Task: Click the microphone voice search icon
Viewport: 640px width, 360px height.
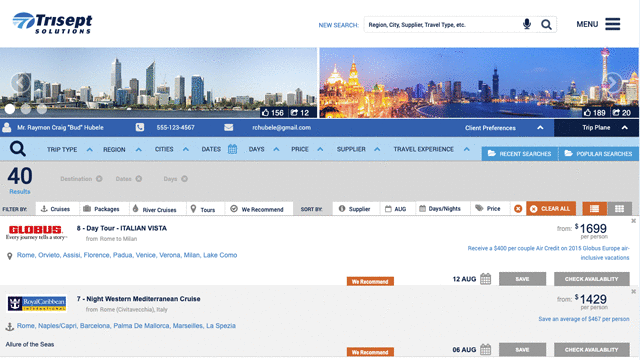Action: [527, 24]
